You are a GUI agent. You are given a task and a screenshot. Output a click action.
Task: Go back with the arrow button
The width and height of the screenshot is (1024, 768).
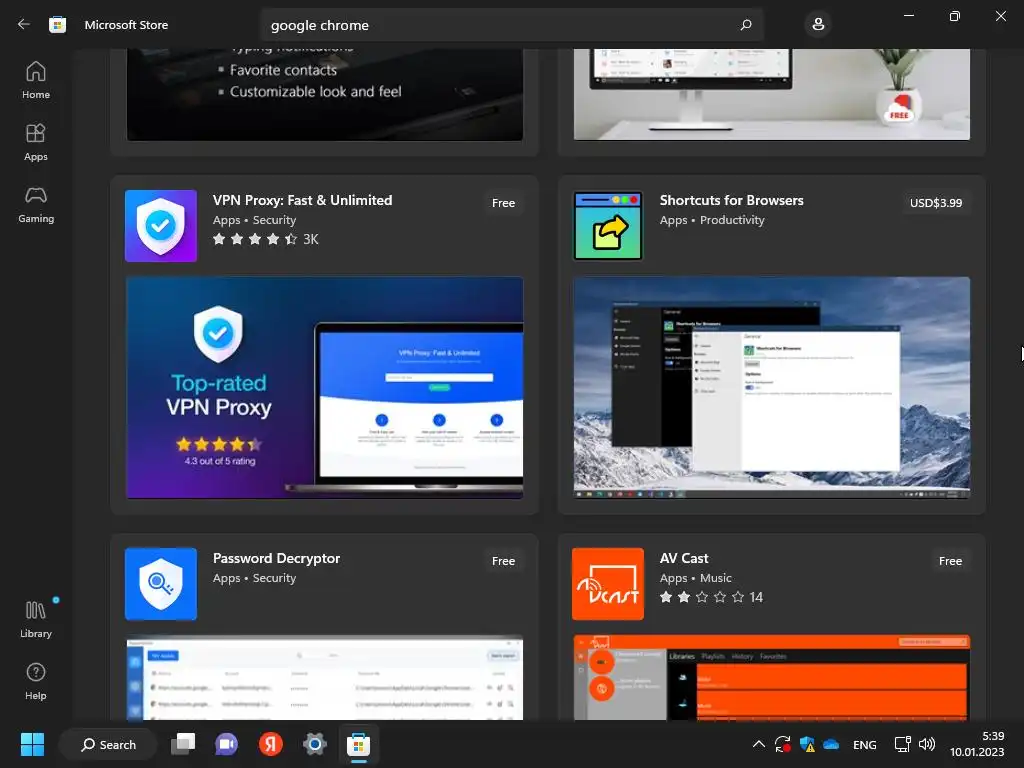click(24, 25)
